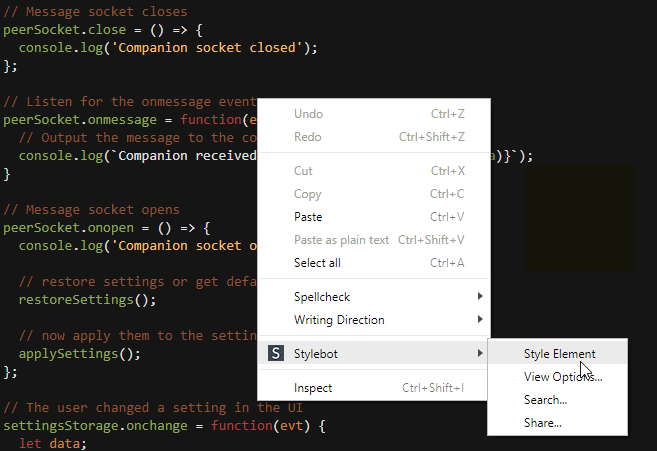
Task: Select Style Element from submenu
Action: [558, 354]
